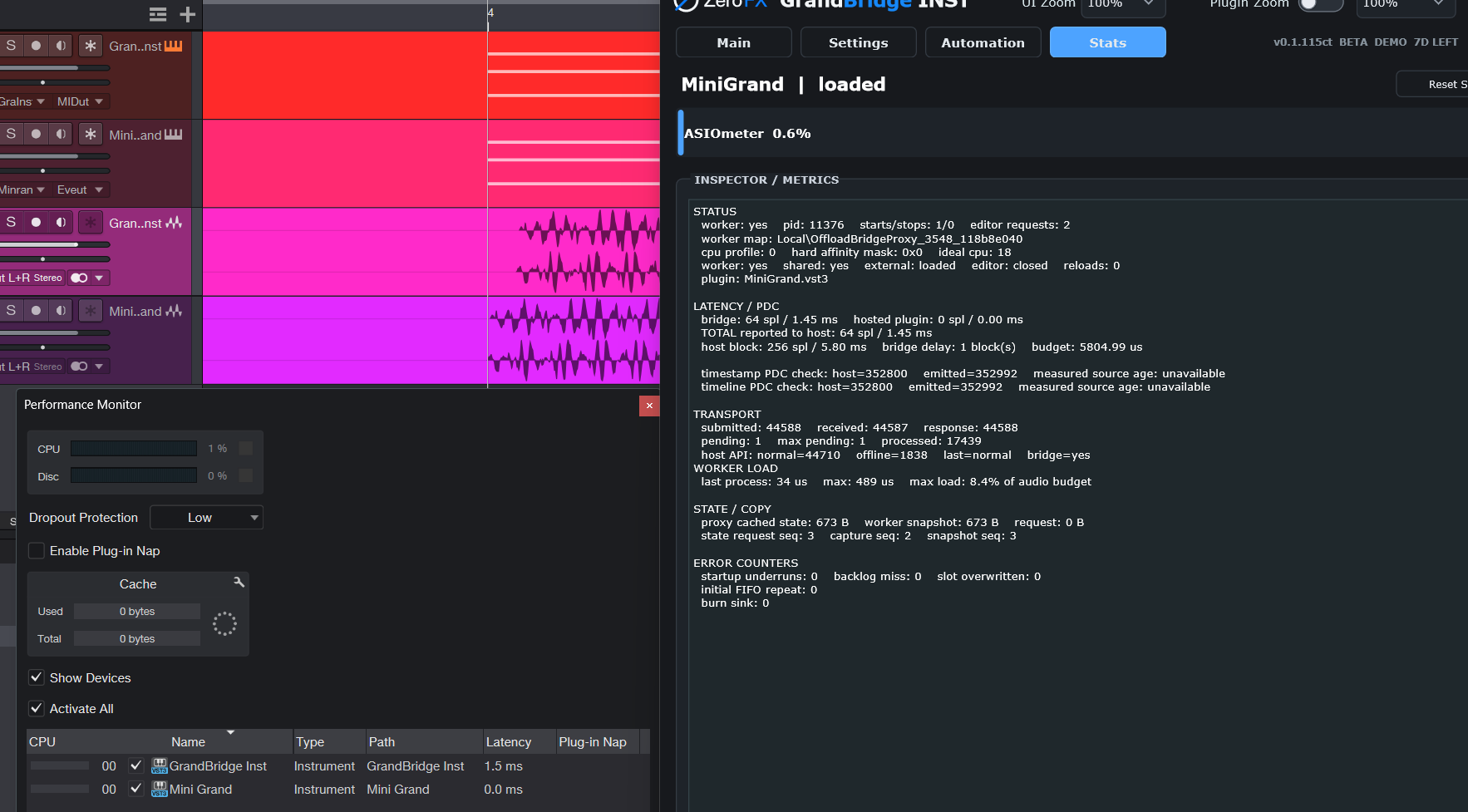Click the waveform icon on the Mini..and audio track
The height and width of the screenshot is (812, 1468).
coord(174,310)
